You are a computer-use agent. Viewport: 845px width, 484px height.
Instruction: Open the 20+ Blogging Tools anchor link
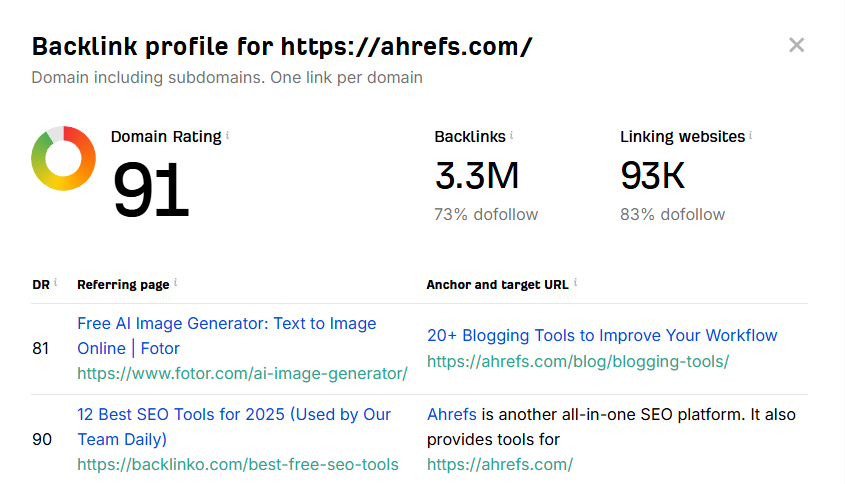click(x=602, y=335)
